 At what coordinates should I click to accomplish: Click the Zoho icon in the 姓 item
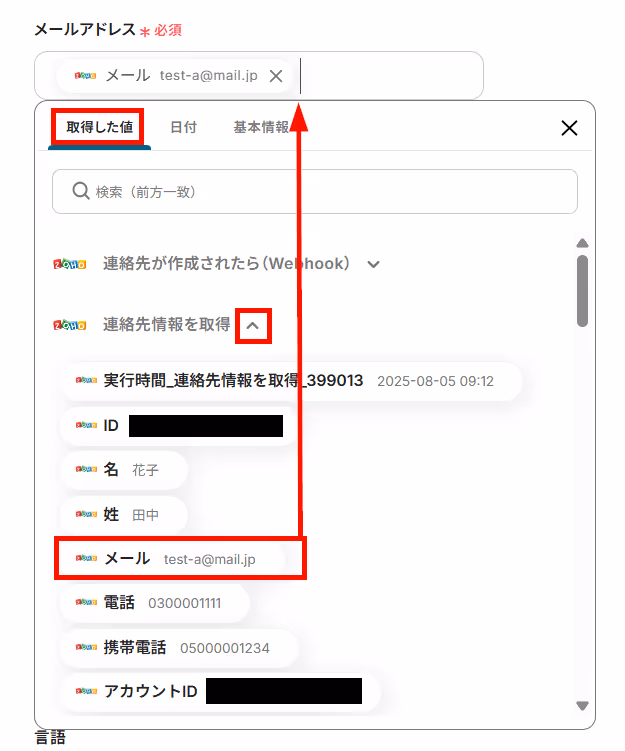point(86,514)
